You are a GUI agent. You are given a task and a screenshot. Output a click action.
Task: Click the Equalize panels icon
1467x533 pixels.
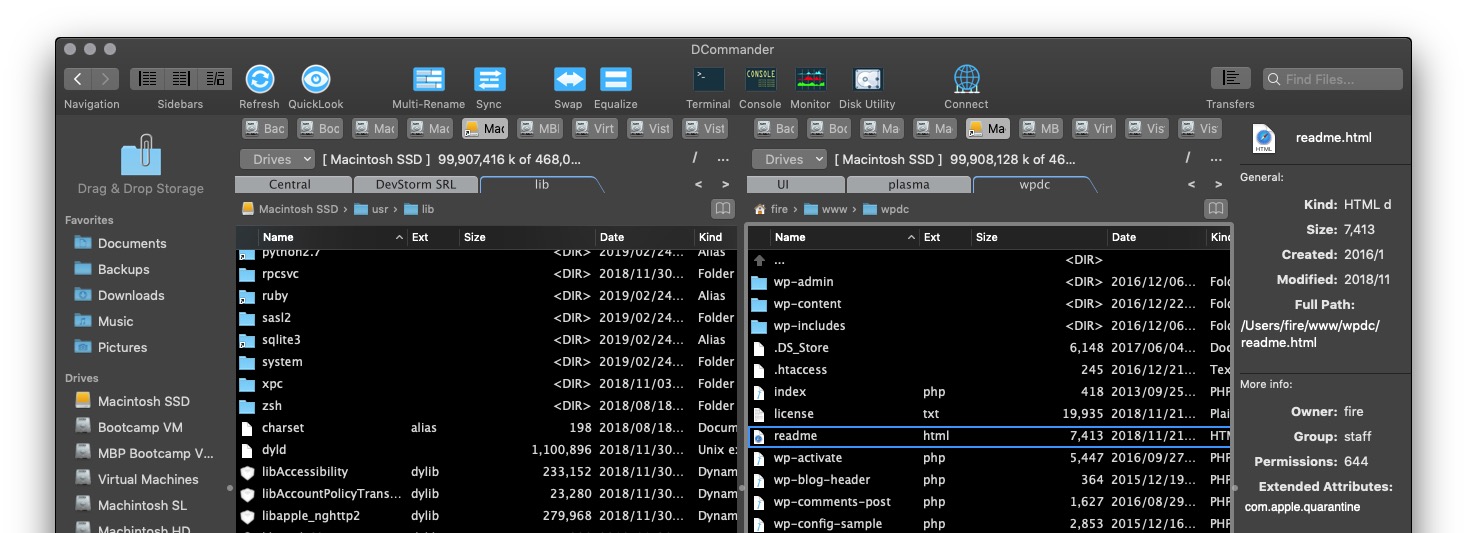pos(615,80)
